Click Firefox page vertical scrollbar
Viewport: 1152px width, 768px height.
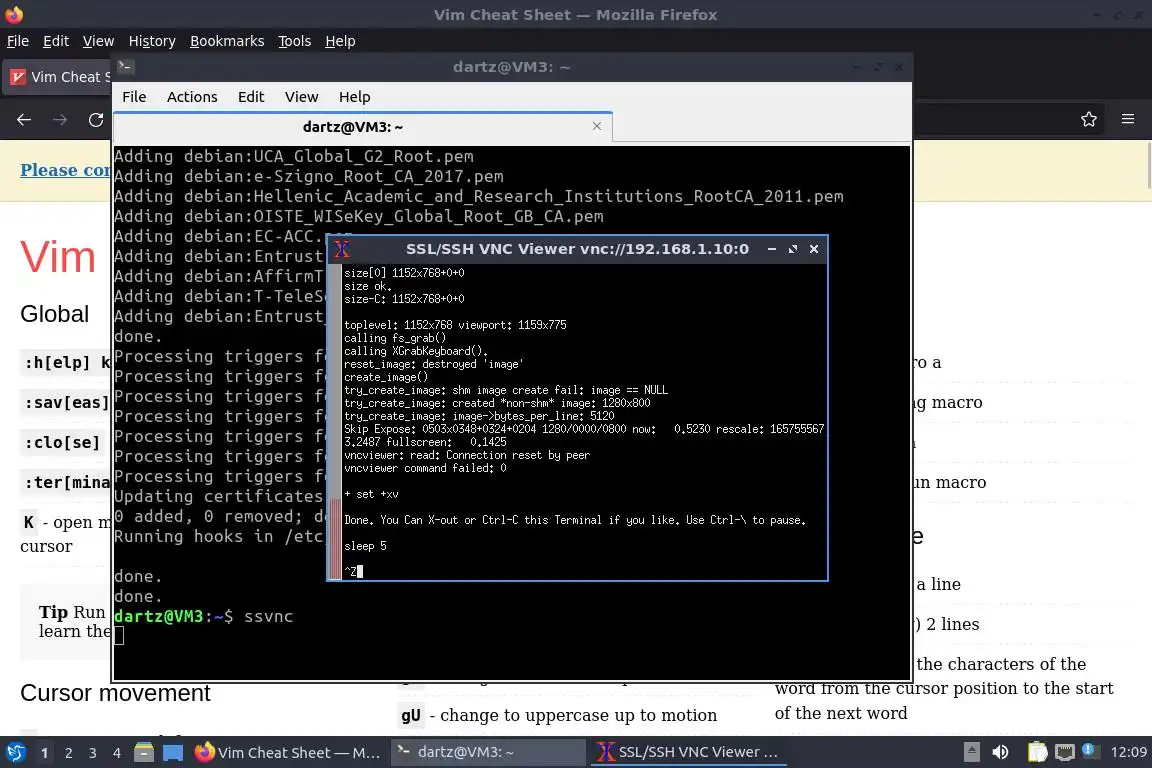(1148, 165)
